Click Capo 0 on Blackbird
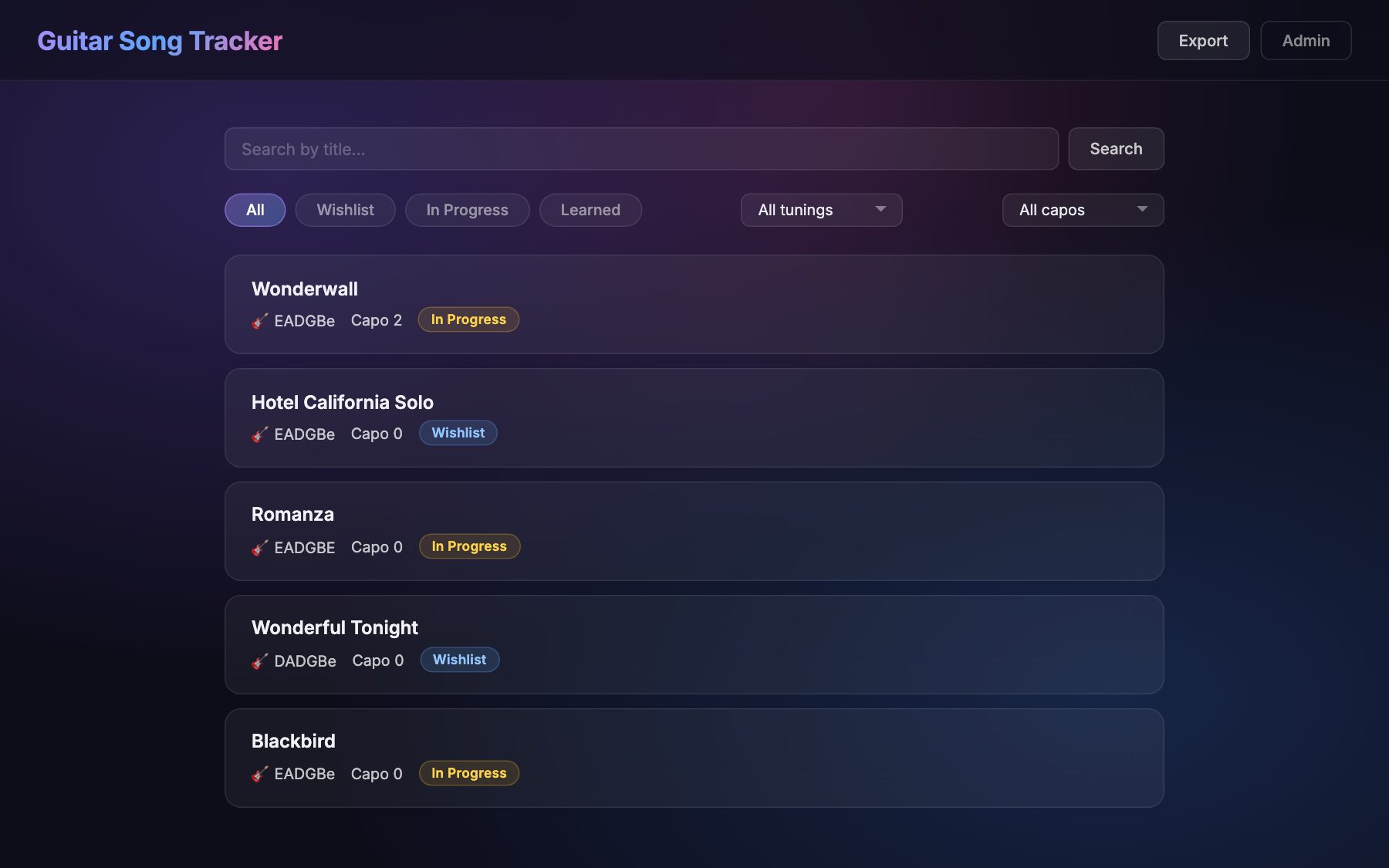The image size is (1389, 868). tap(377, 774)
